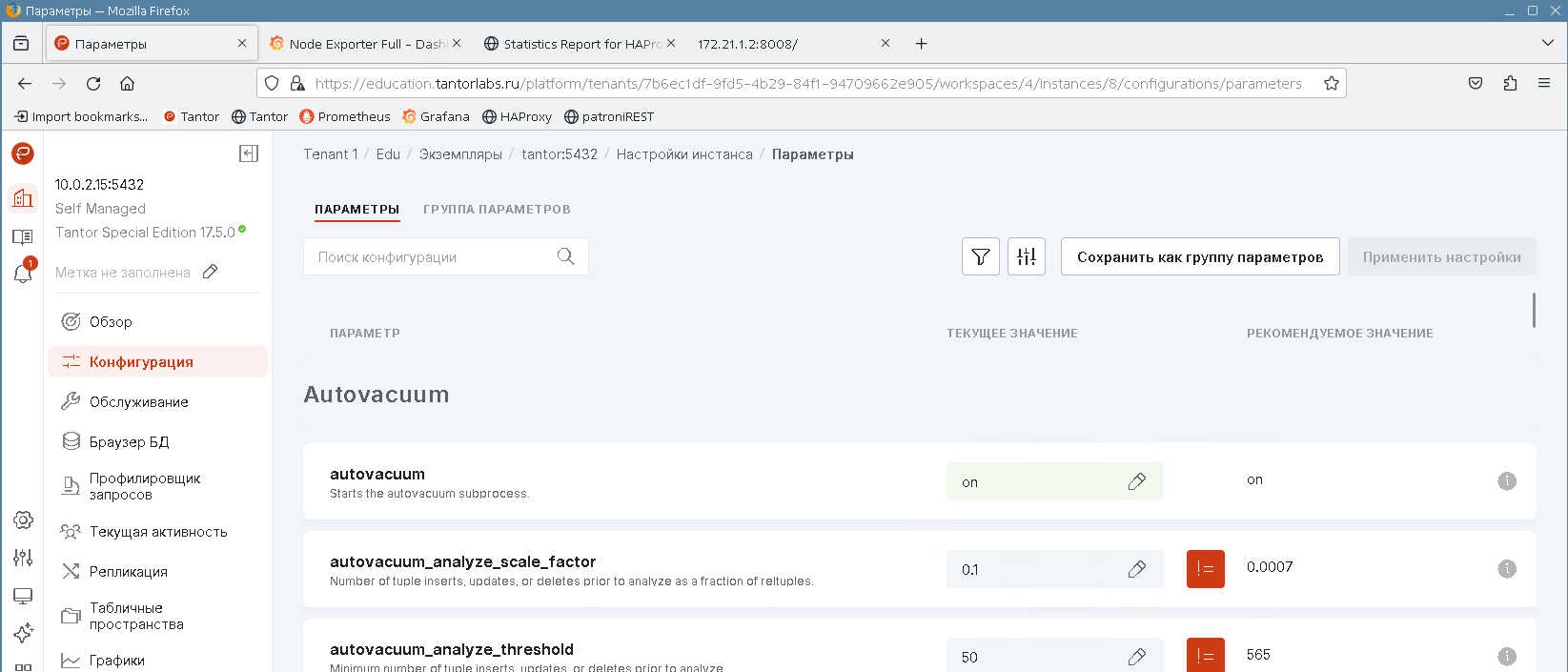
Task: Open the Firefox list all tabs dropdown
Action: click(x=1547, y=43)
